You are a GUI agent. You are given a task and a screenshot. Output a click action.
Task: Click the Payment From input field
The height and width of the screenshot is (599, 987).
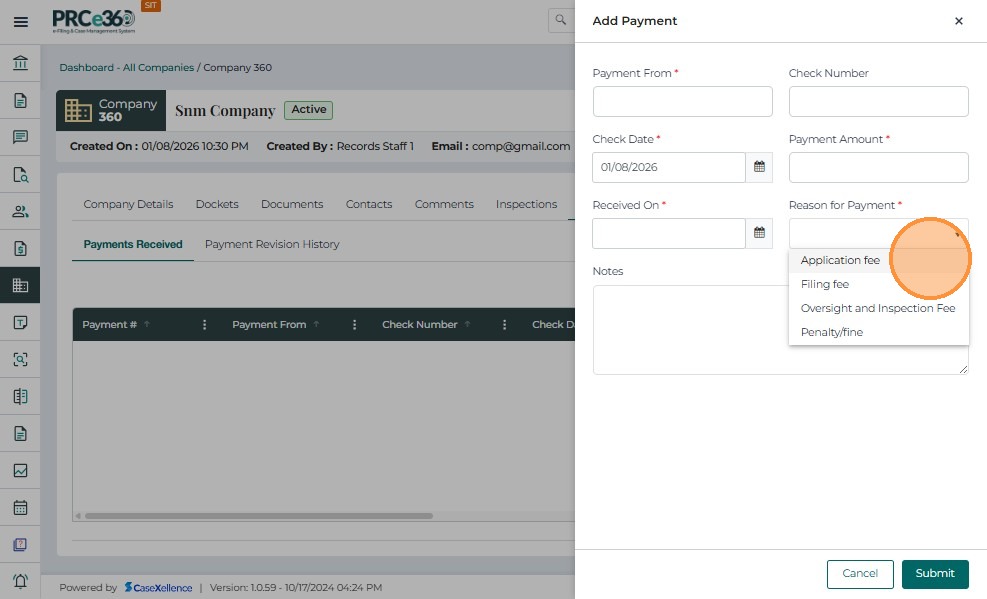click(x=682, y=101)
